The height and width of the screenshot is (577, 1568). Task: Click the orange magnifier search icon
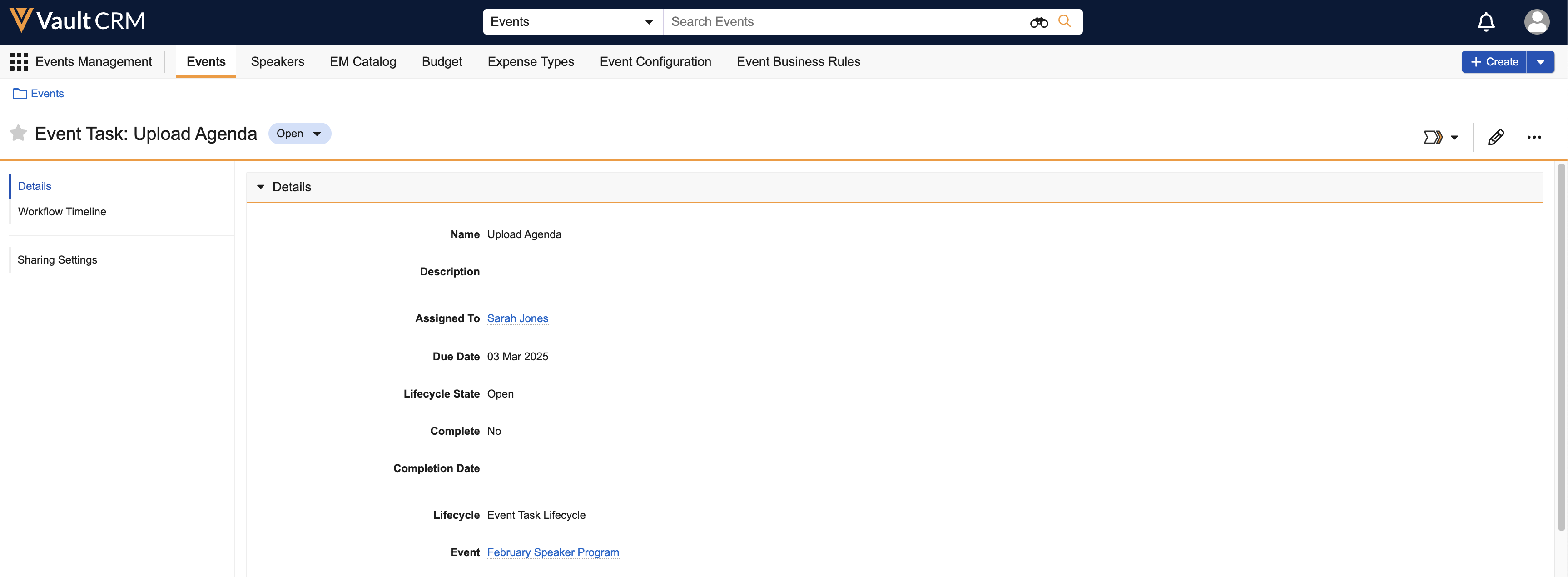click(1064, 21)
